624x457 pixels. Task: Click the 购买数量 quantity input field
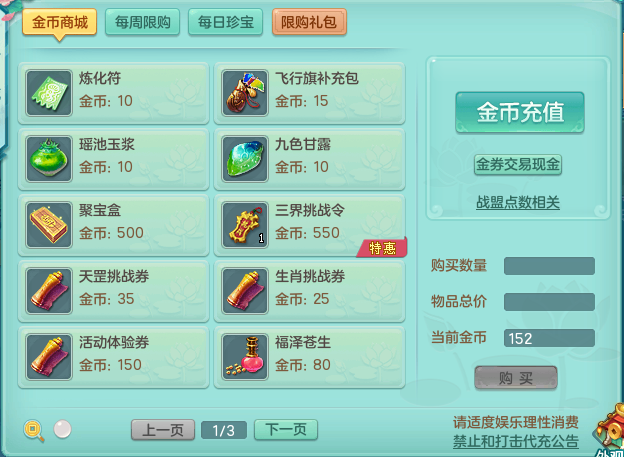tap(549, 266)
